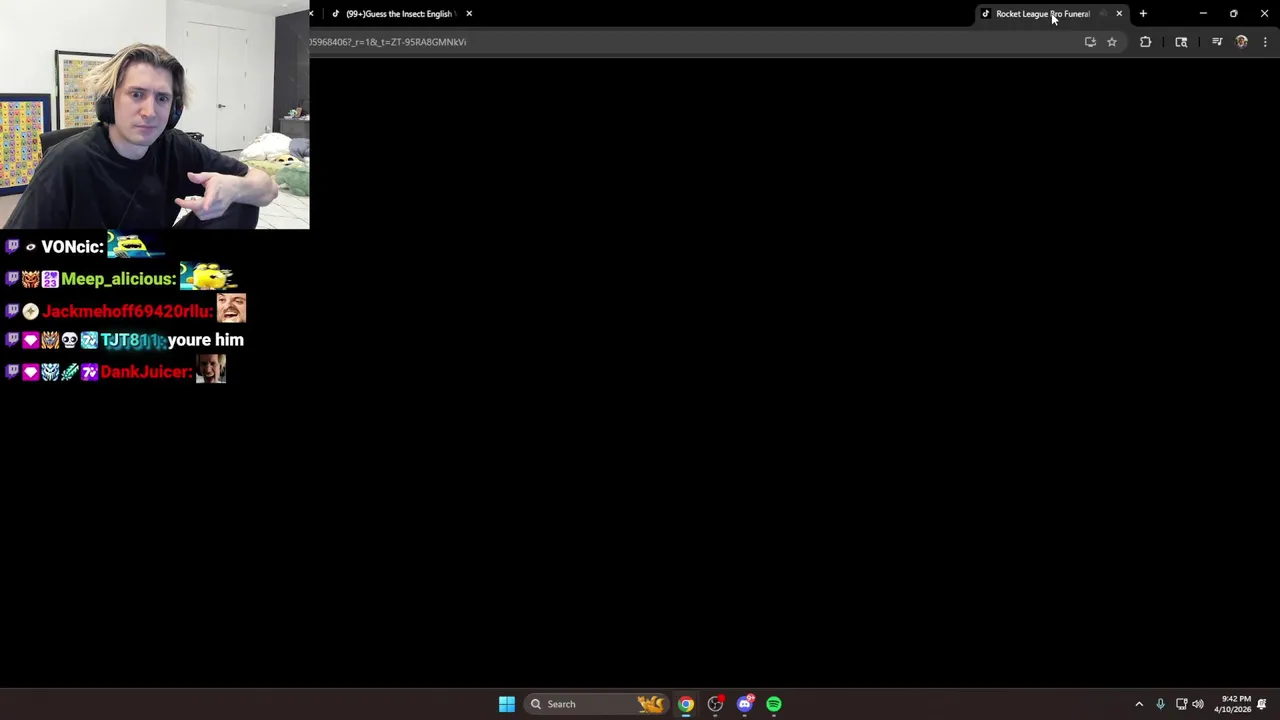
Task: Restore down the Chrome window
Action: point(1234,14)
